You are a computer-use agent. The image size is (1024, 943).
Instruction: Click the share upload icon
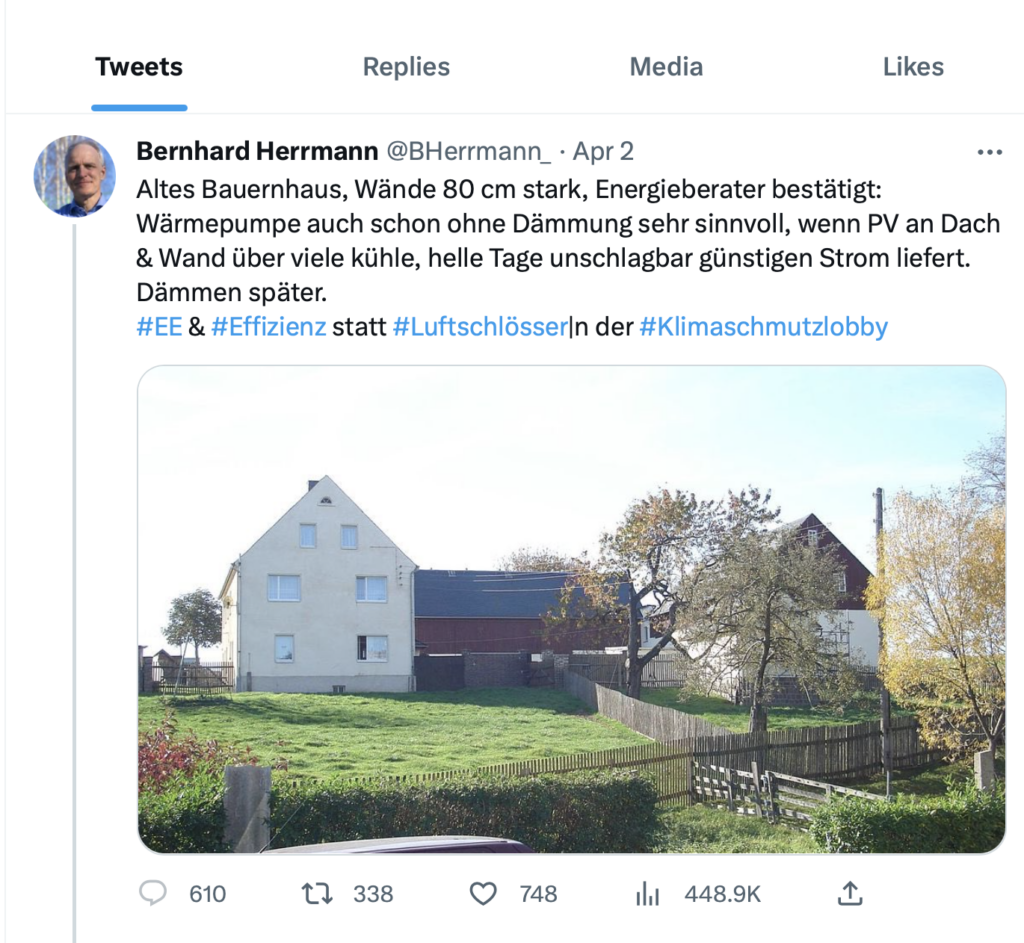point(849,893)
